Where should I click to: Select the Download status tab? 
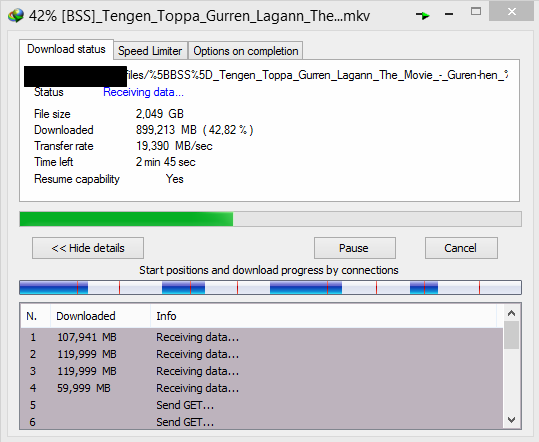point(66,49)
